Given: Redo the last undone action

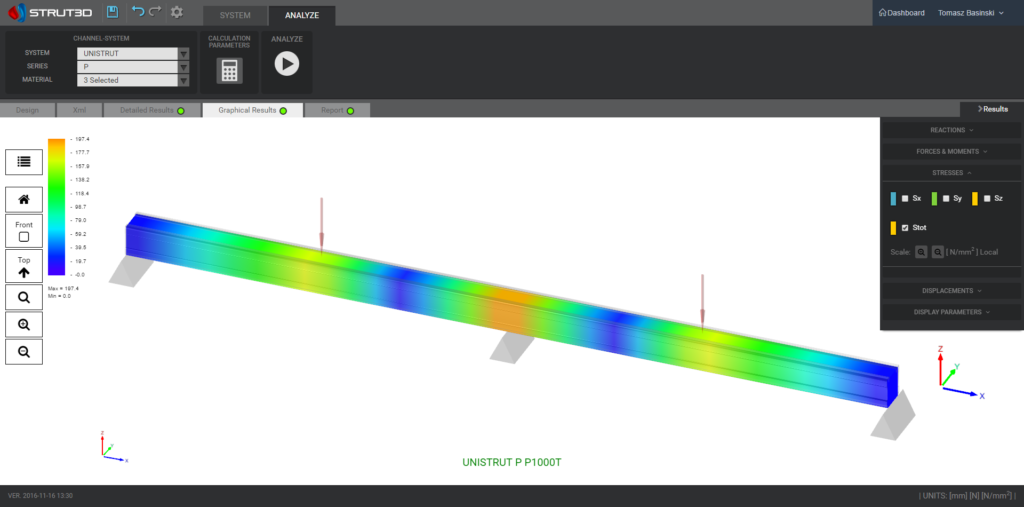Looking at the screenshot, I should coord(155,11).
